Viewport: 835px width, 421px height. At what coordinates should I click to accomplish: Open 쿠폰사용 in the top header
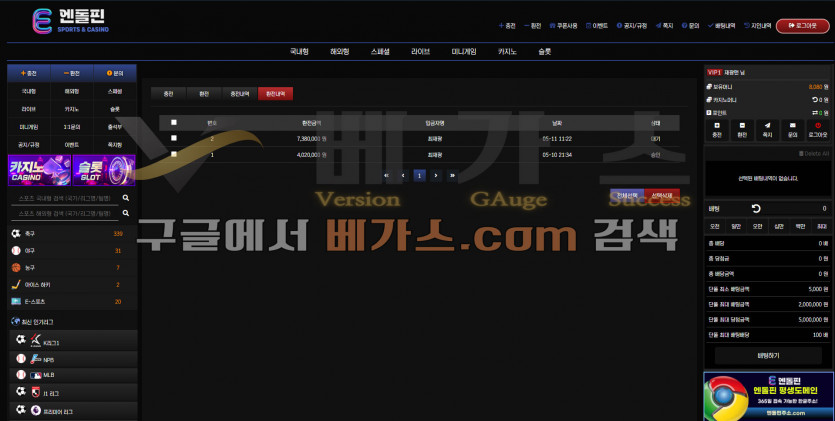[563, 26]
